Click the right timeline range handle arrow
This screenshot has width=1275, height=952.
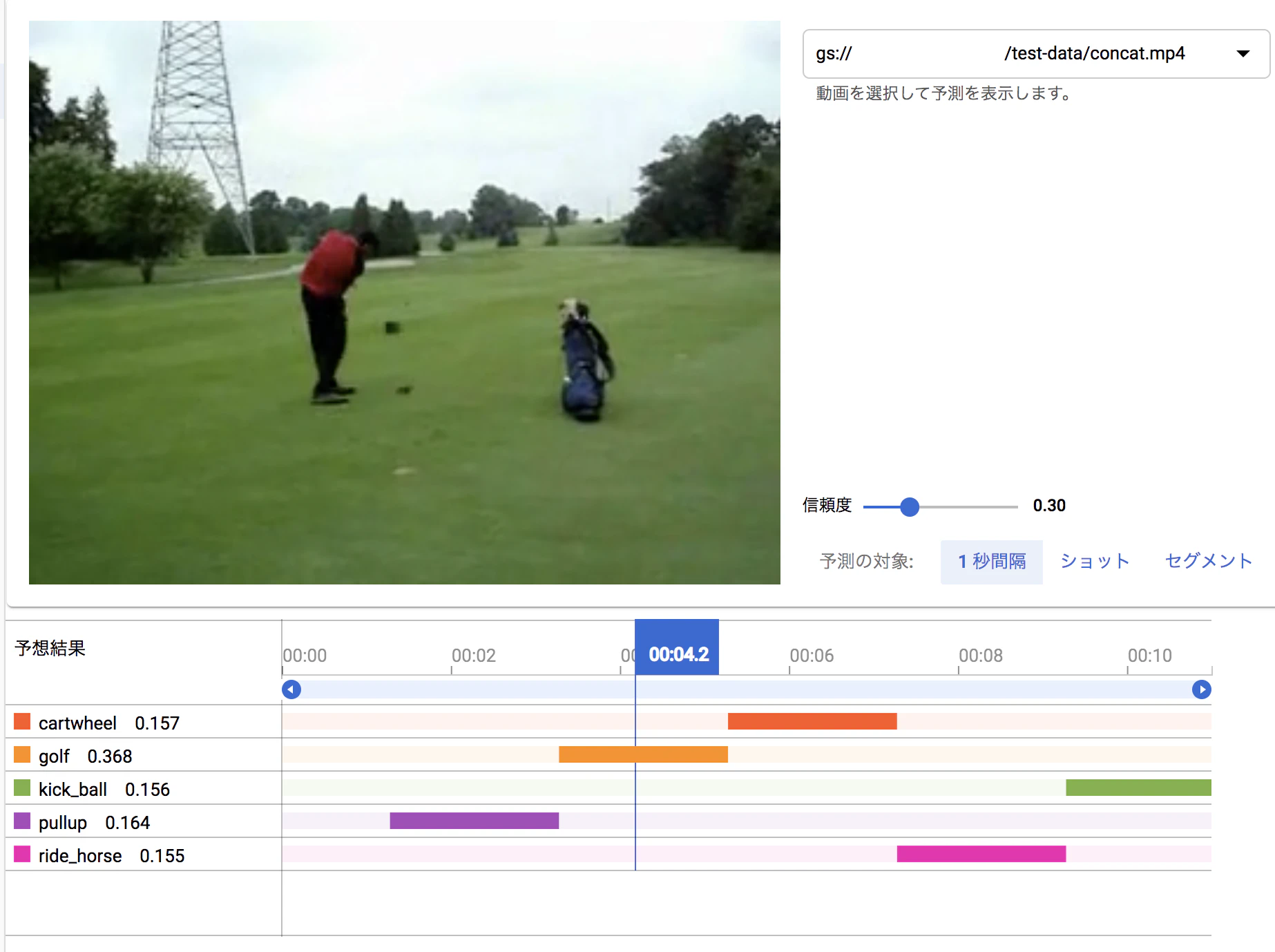[1202, 689]
